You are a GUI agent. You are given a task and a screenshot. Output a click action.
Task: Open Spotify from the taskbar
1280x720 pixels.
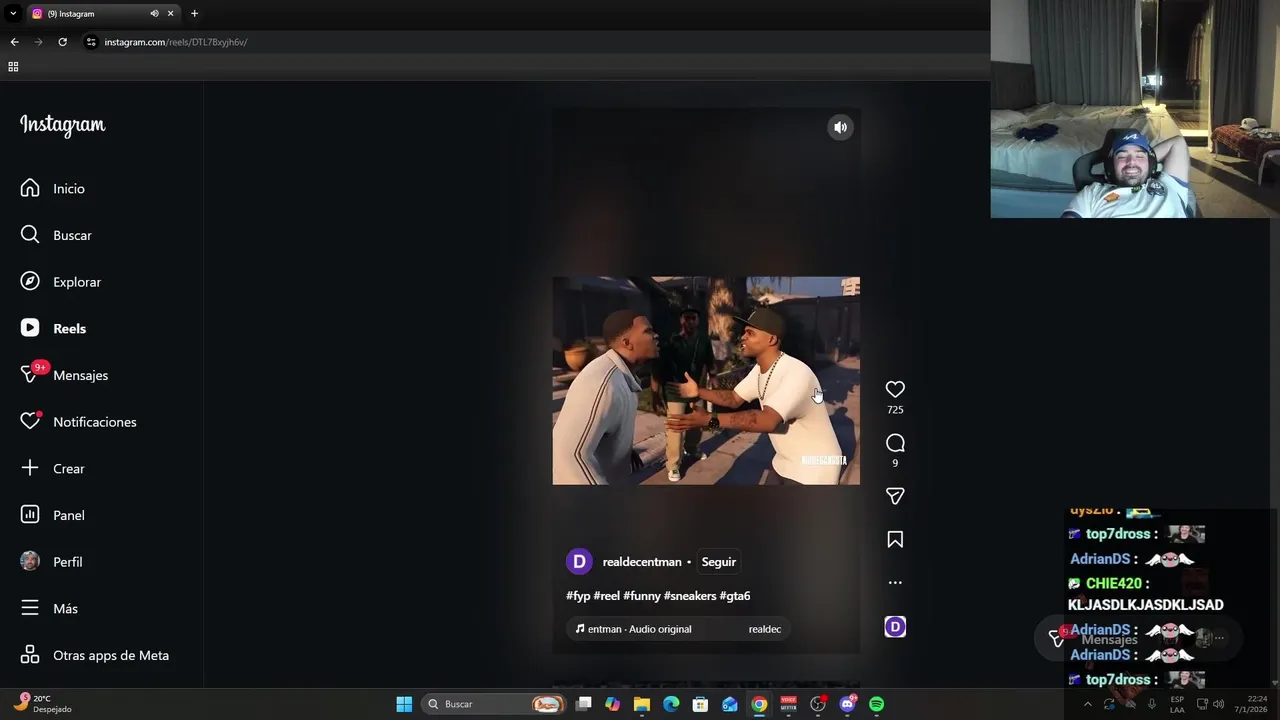877,704
